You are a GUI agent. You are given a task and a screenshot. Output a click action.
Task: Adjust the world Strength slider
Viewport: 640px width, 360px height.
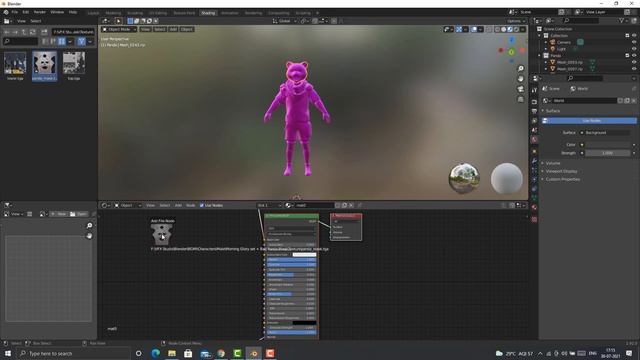pos(607,153)
